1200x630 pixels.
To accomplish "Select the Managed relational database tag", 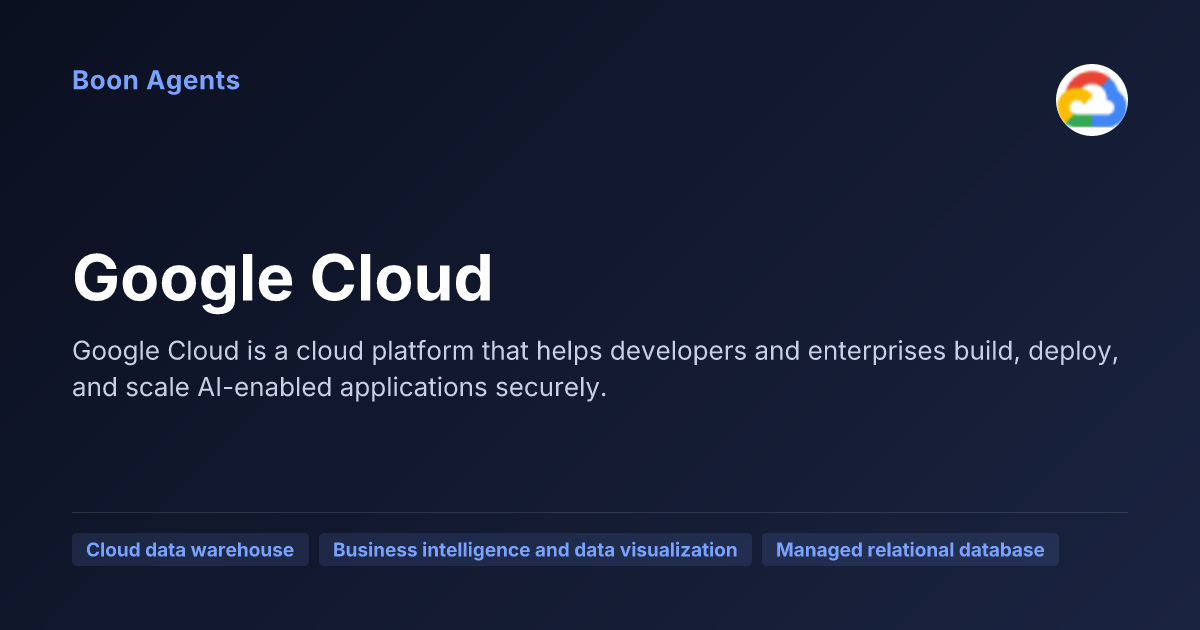I will pyautogui.click(x=910, y=550).
